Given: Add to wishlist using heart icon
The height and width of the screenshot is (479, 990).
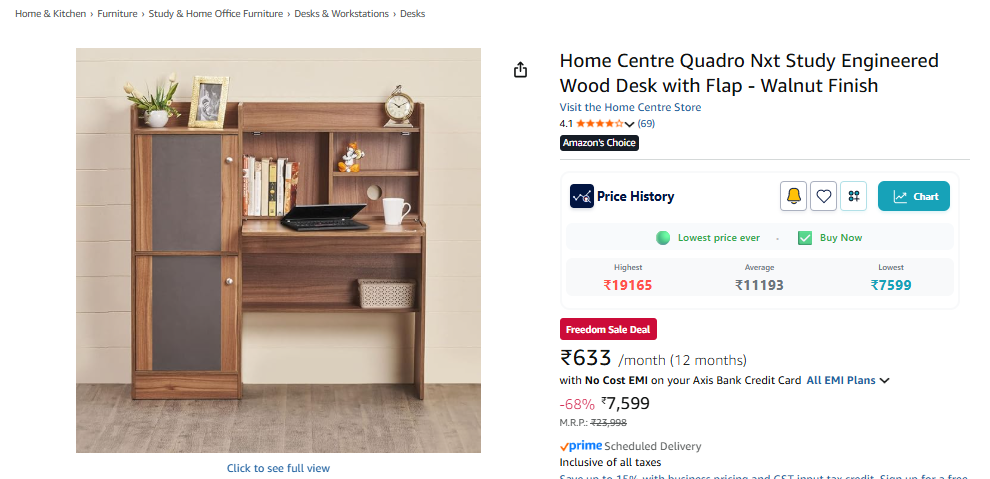Looking at the screenshot, I should 823,196.
